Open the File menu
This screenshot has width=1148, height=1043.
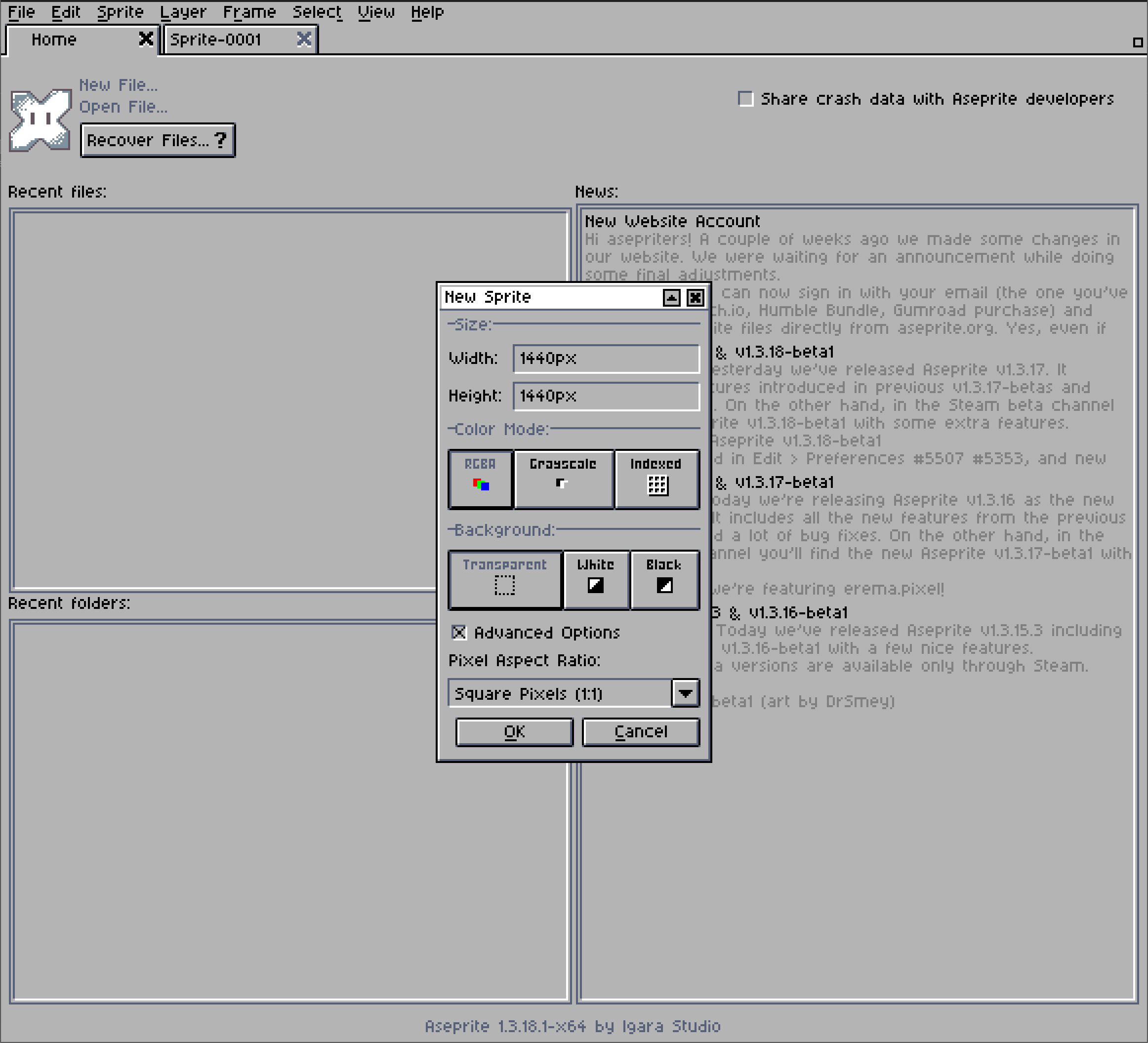[21, 12]
